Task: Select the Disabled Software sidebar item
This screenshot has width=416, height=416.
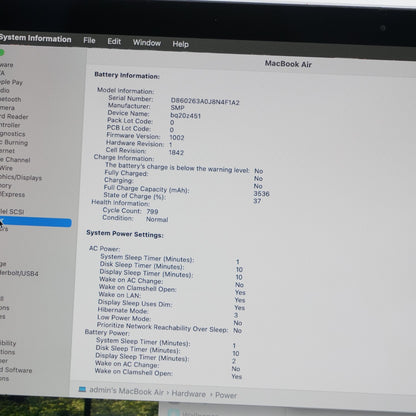Action: (16, 370)
